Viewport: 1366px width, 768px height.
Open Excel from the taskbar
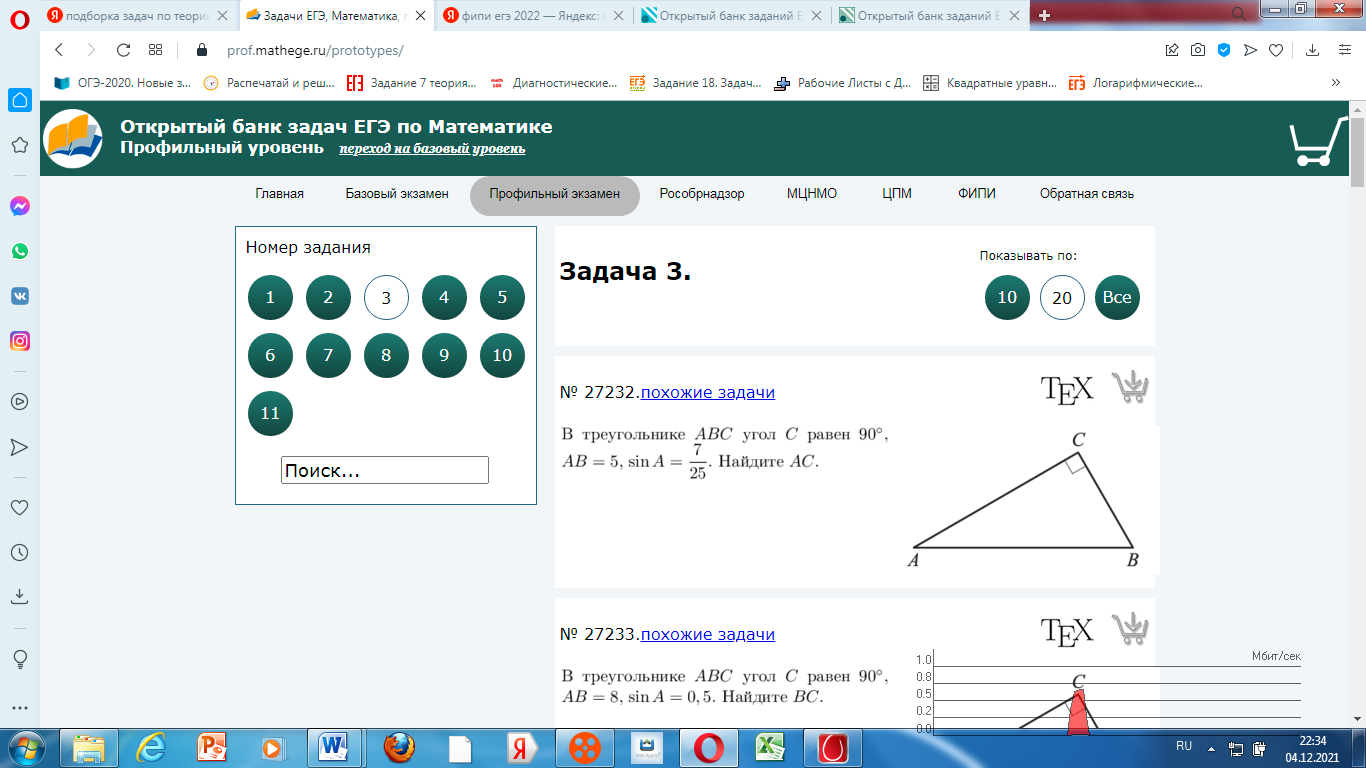[x=769, y=748]
